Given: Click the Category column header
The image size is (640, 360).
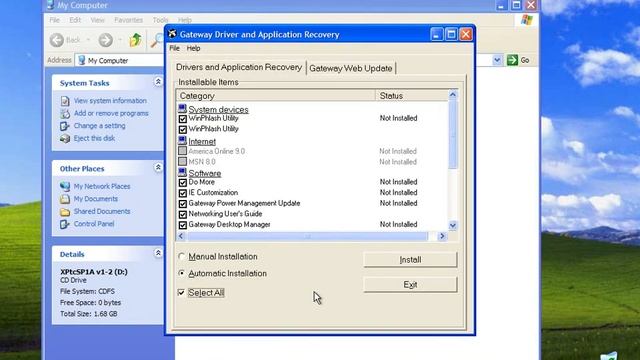Looking at the screenshot, I should click(276, 96).
